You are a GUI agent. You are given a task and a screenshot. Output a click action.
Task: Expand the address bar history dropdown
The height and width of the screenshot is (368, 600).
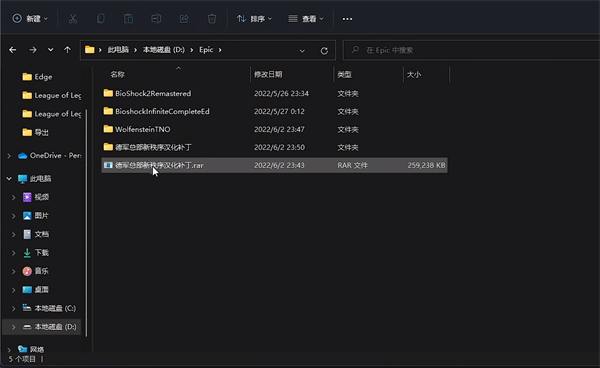click(x=302, y=50)
